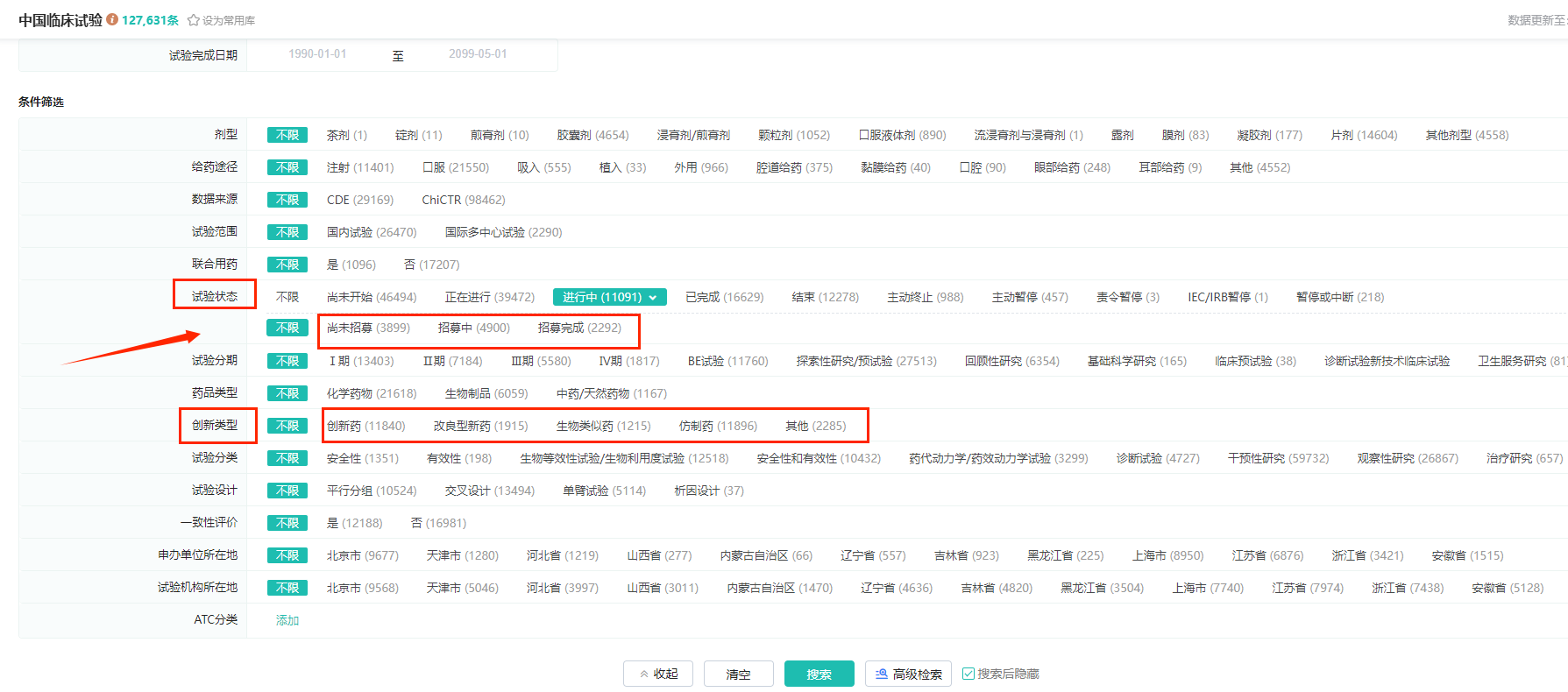This screenshot has width=1568, height=692.
Task: Select the 招募中 (4900) filter
Action: pos(473,328)
